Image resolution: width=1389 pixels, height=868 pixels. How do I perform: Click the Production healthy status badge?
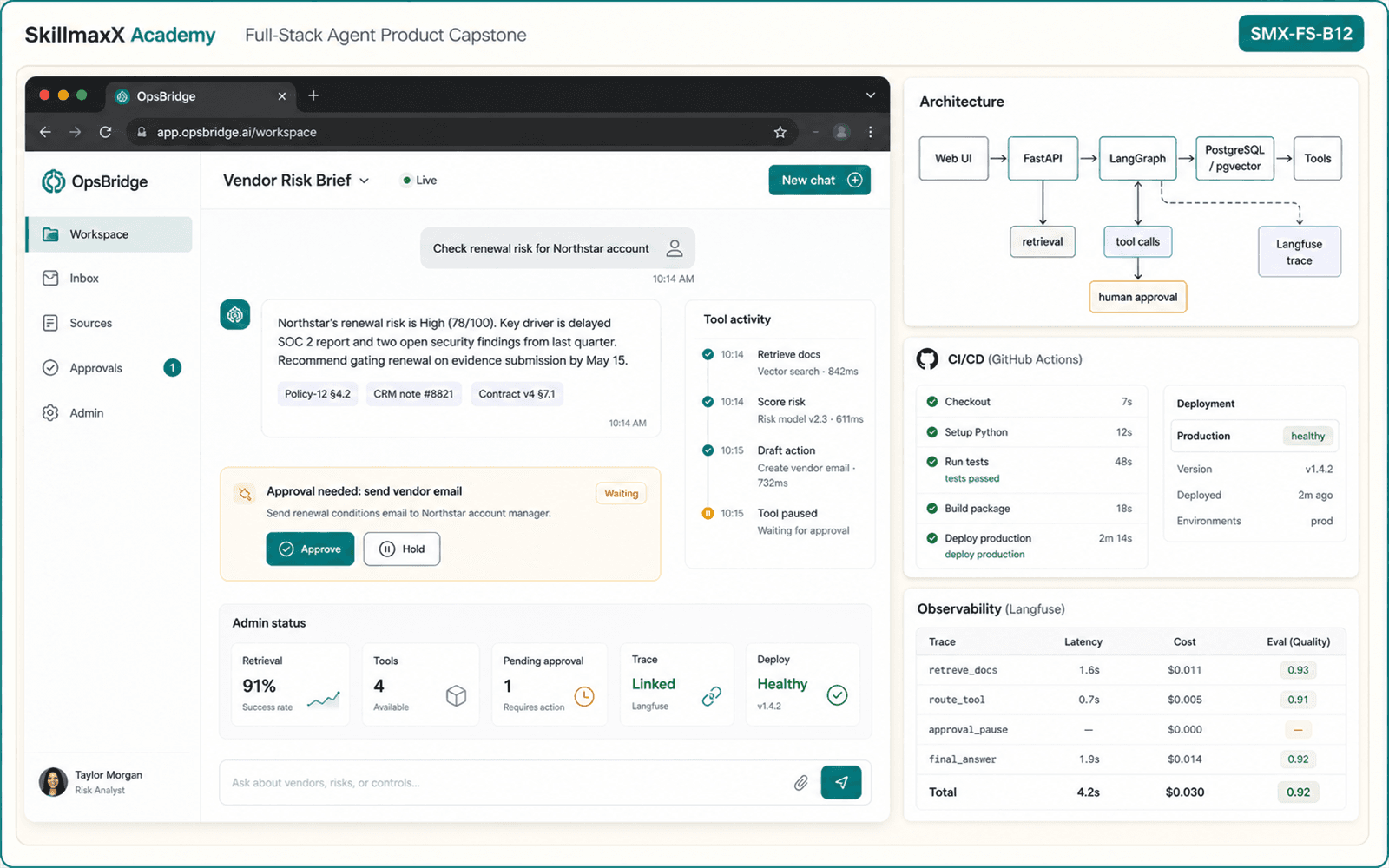click(x=1307, y=437)
